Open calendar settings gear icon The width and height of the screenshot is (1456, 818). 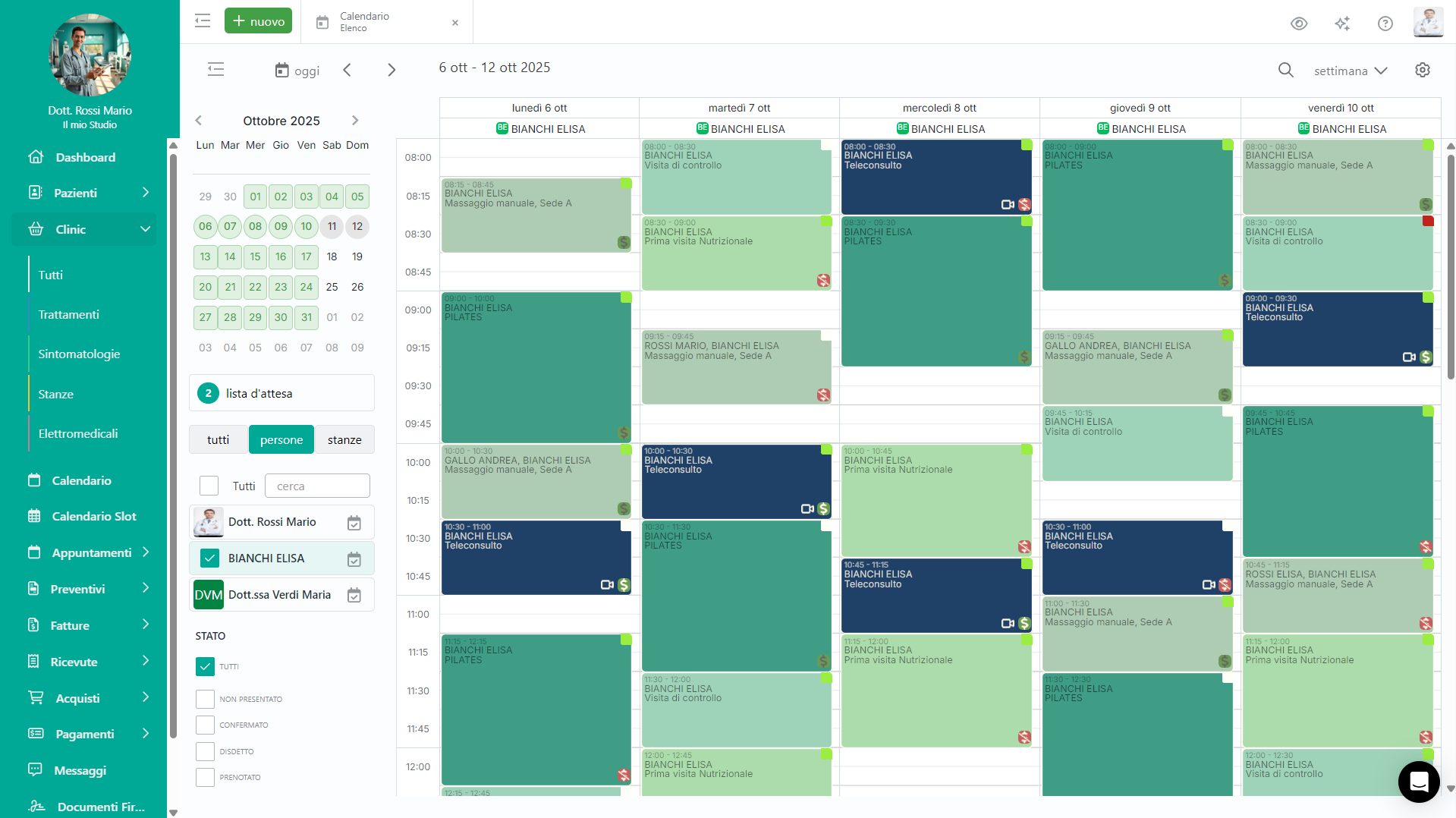[1423, 70]
